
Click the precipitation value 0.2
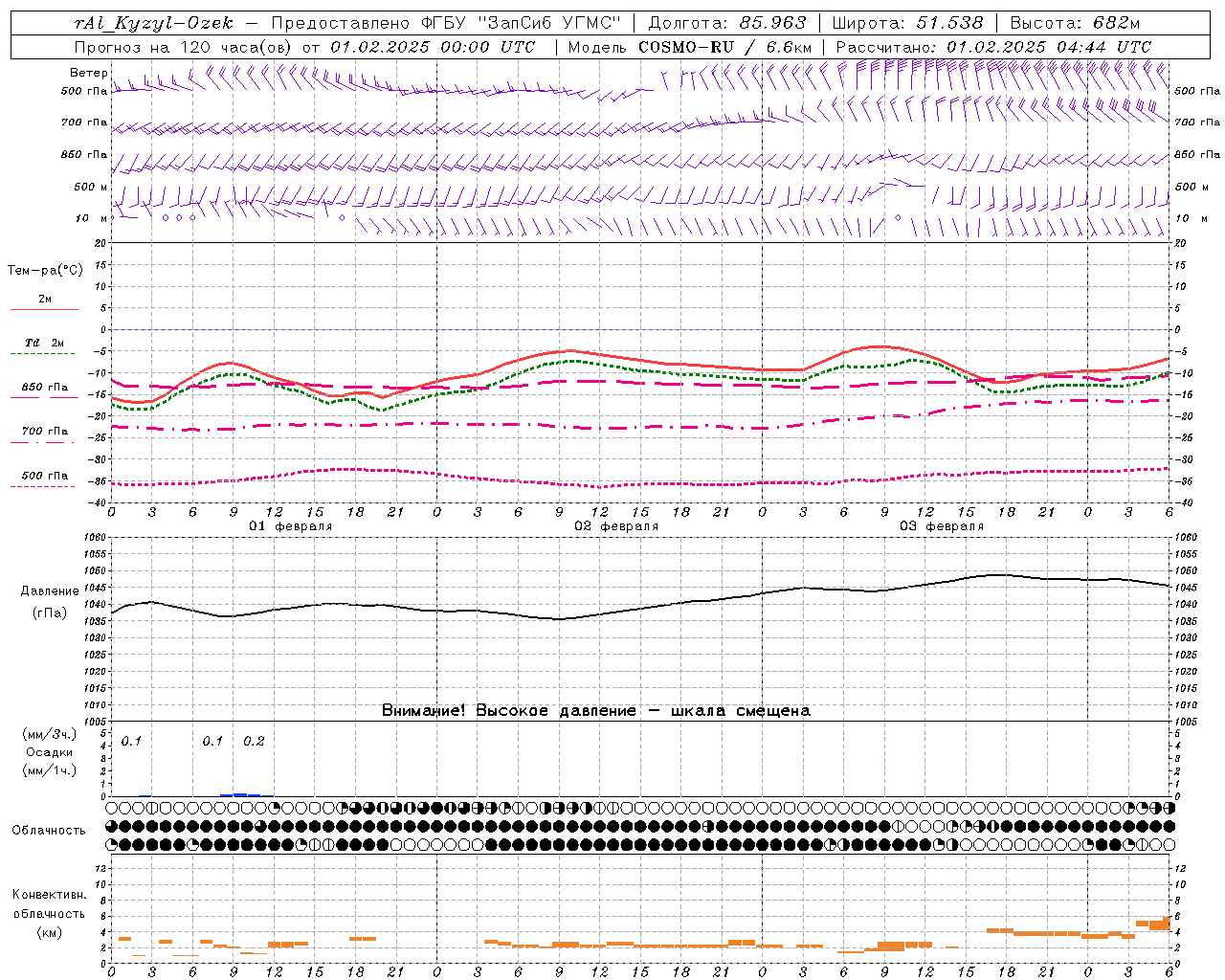[254, 741]
